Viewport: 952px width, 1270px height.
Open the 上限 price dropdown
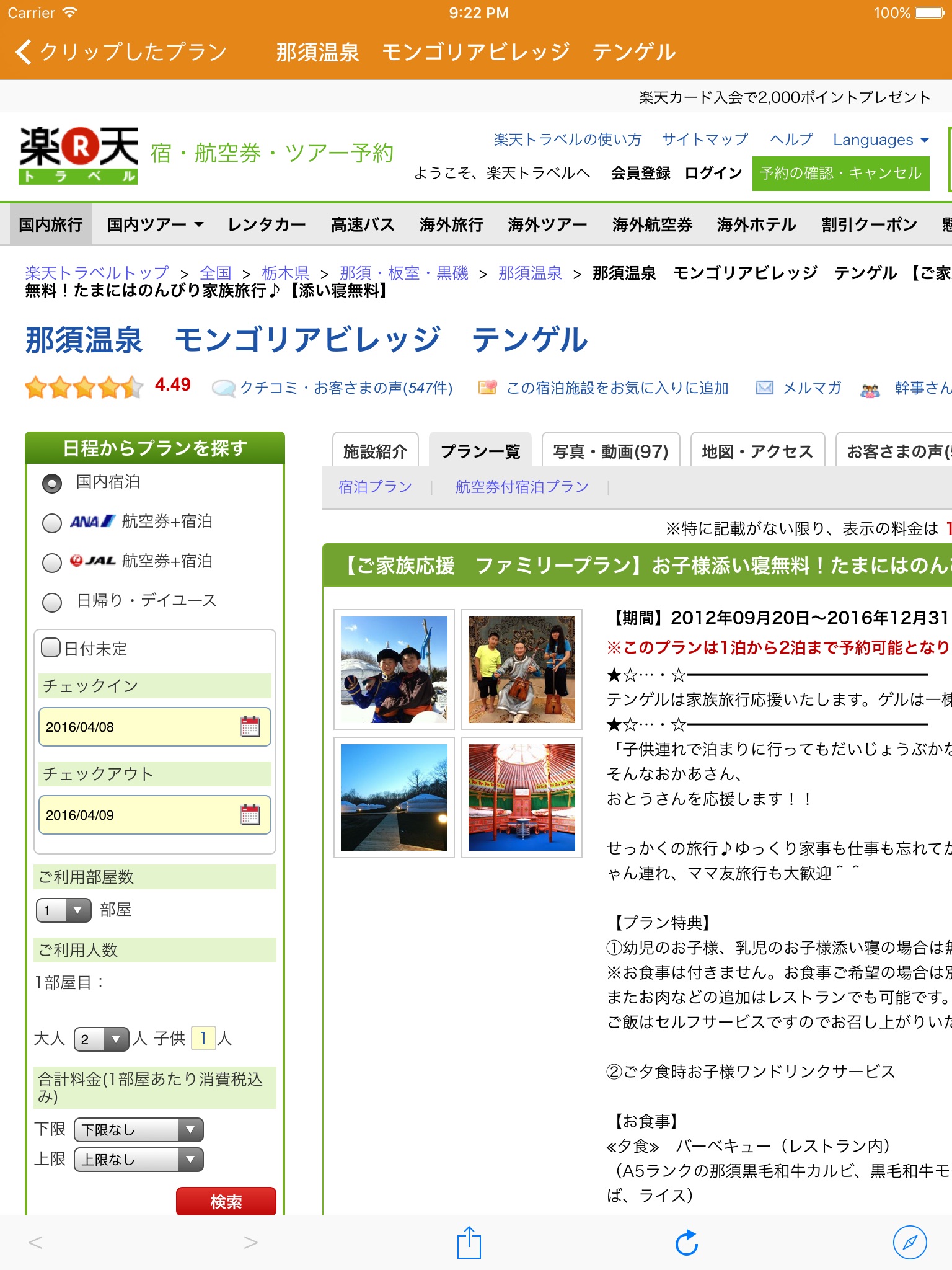click(x=138, y=1160)
